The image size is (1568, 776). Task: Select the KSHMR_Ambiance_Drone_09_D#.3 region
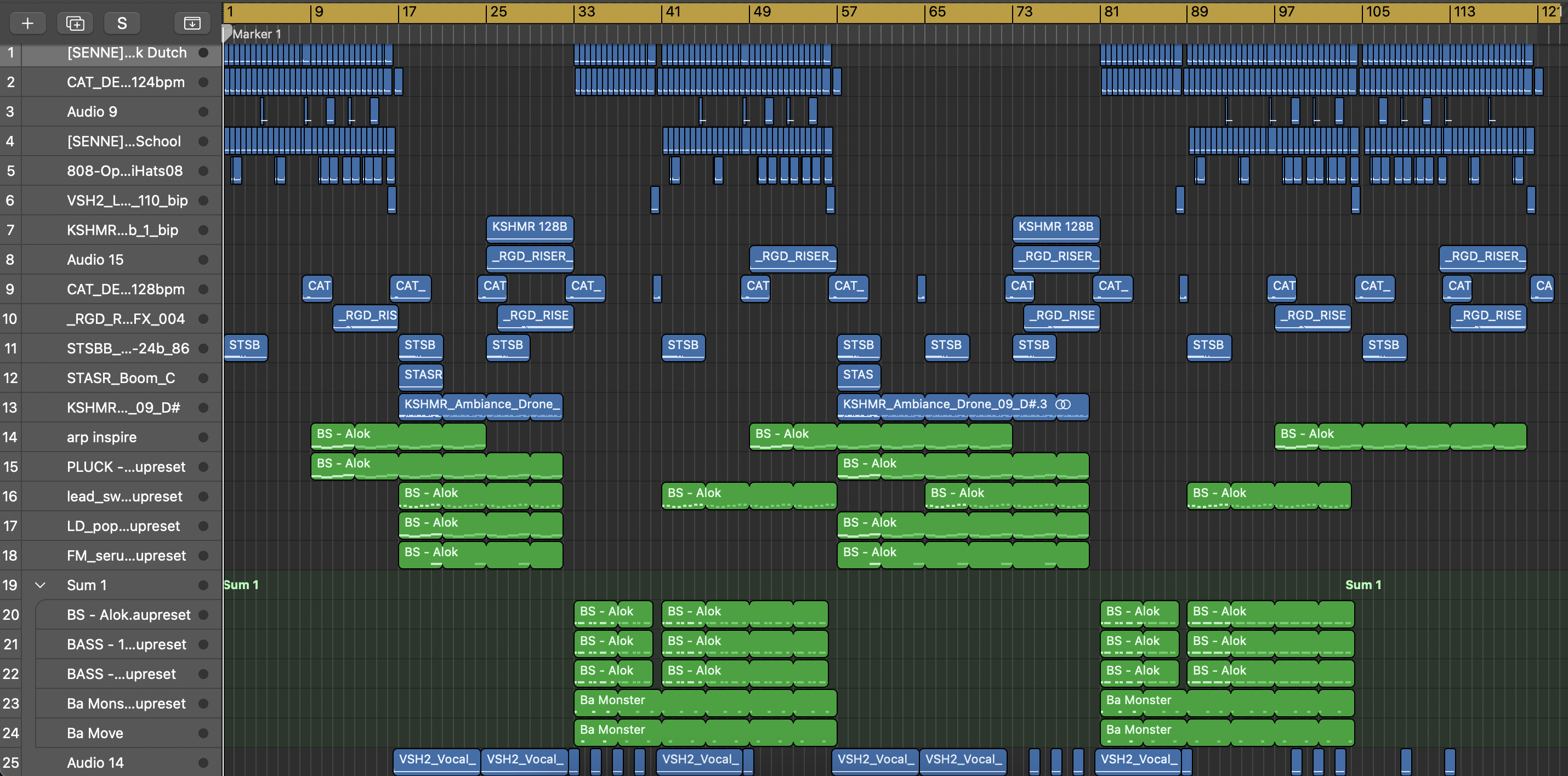(x=963, y=407)
